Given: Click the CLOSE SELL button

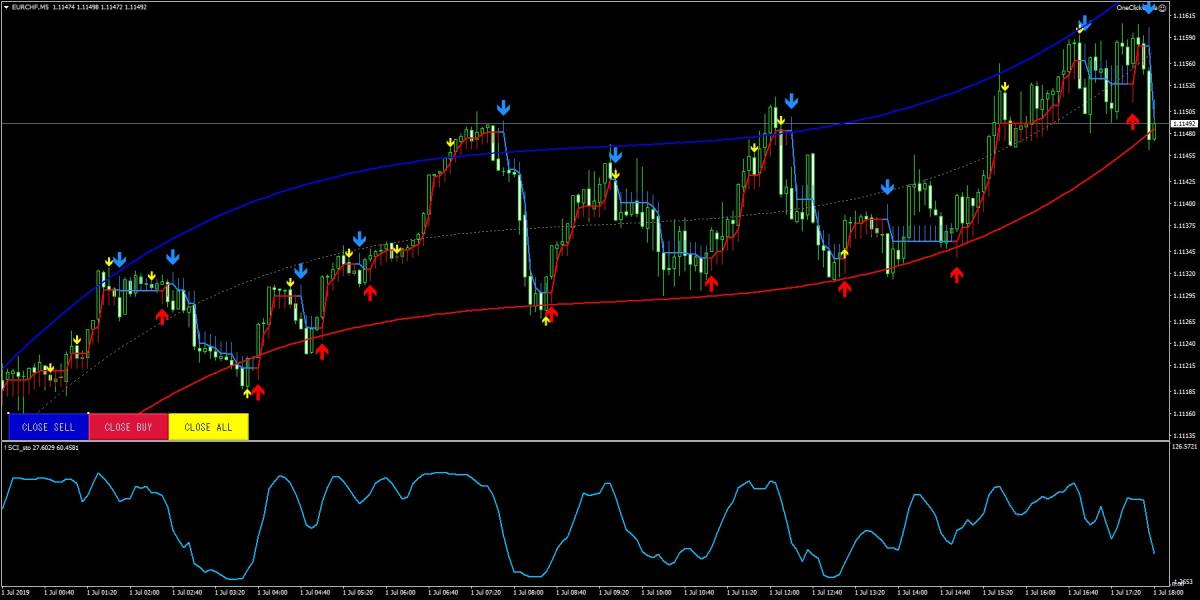Looking at the screenshot, I should tap(48, 427).
